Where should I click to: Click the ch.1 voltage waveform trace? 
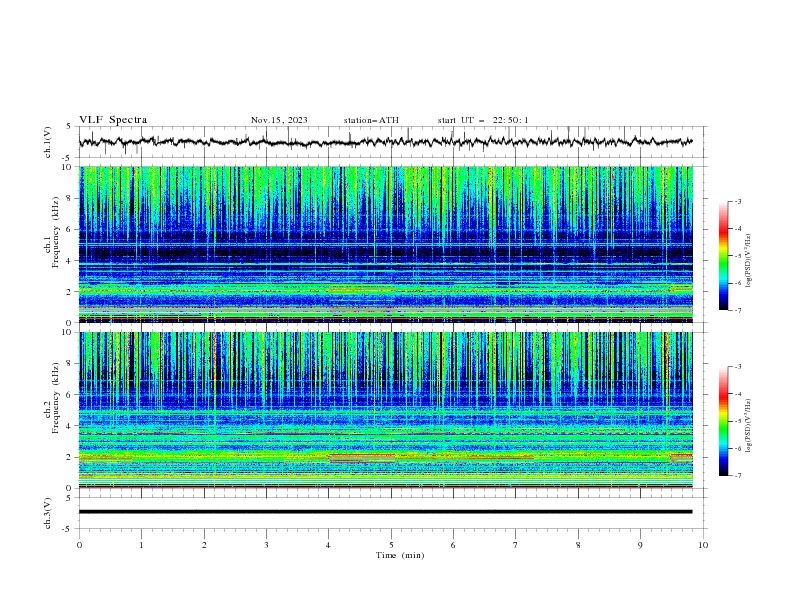point(385,142)
